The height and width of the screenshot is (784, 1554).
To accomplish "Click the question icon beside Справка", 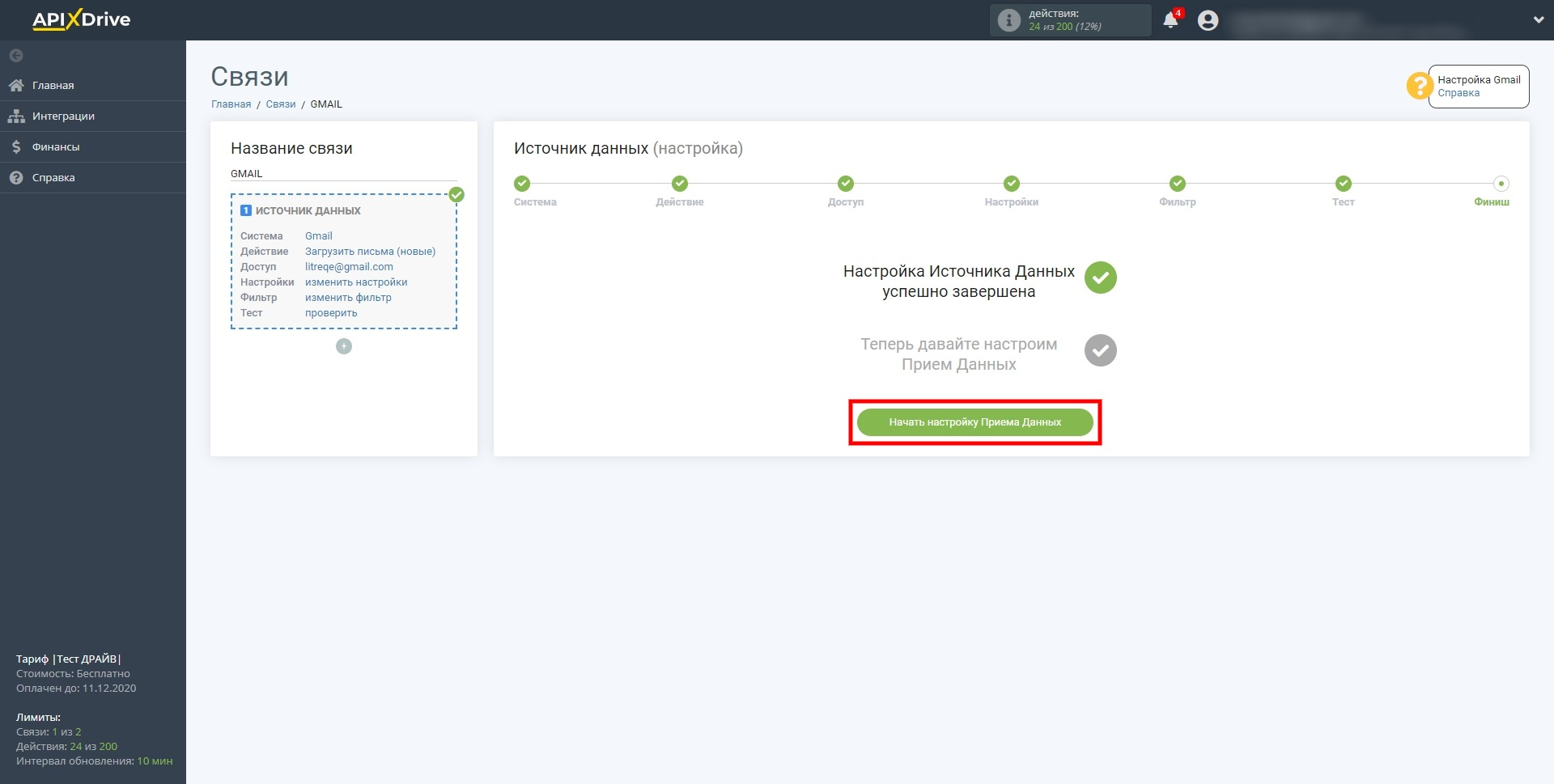I will [x=16, y=177].
